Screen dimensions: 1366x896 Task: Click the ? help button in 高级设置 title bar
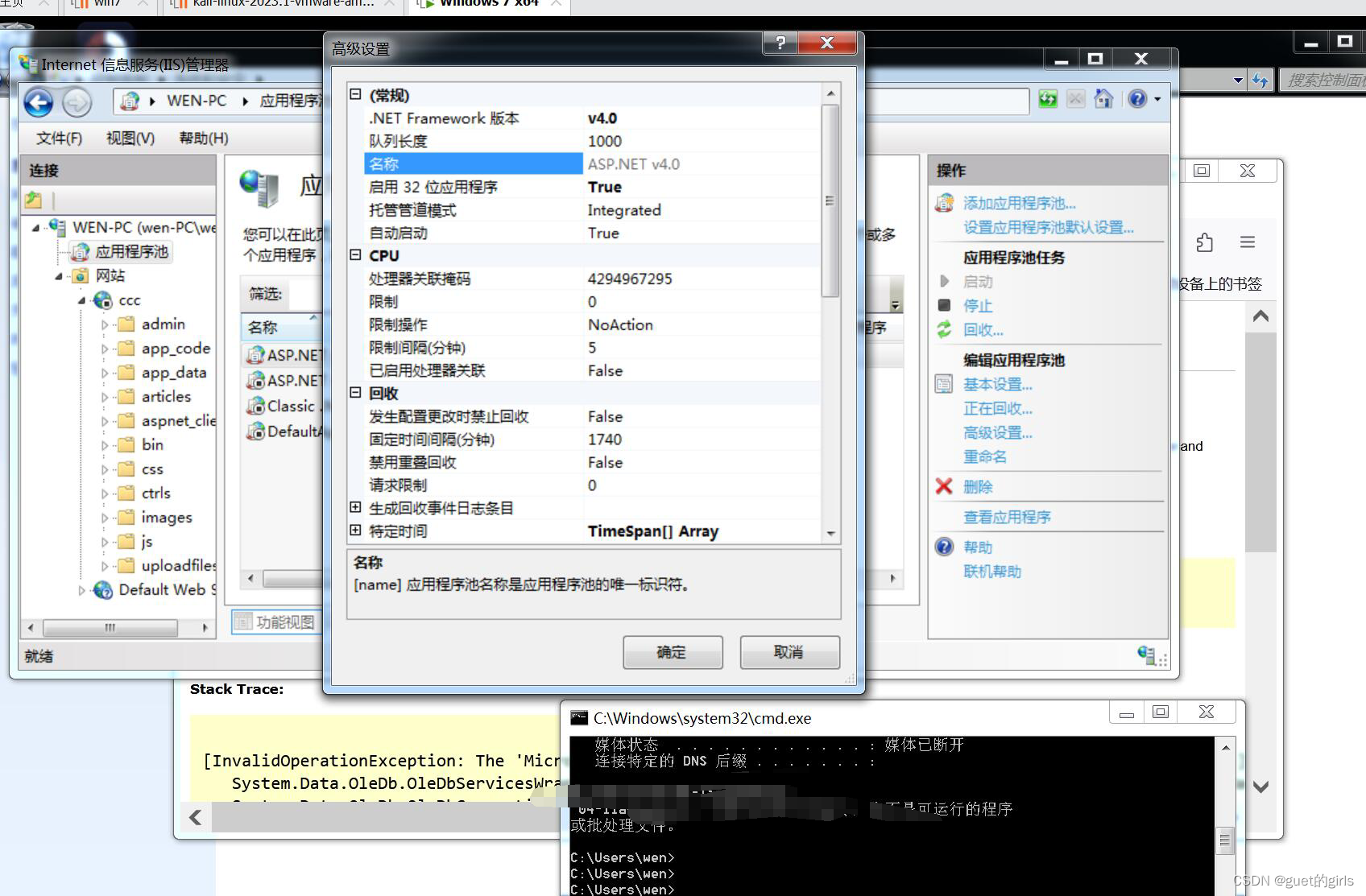(780, 43)
